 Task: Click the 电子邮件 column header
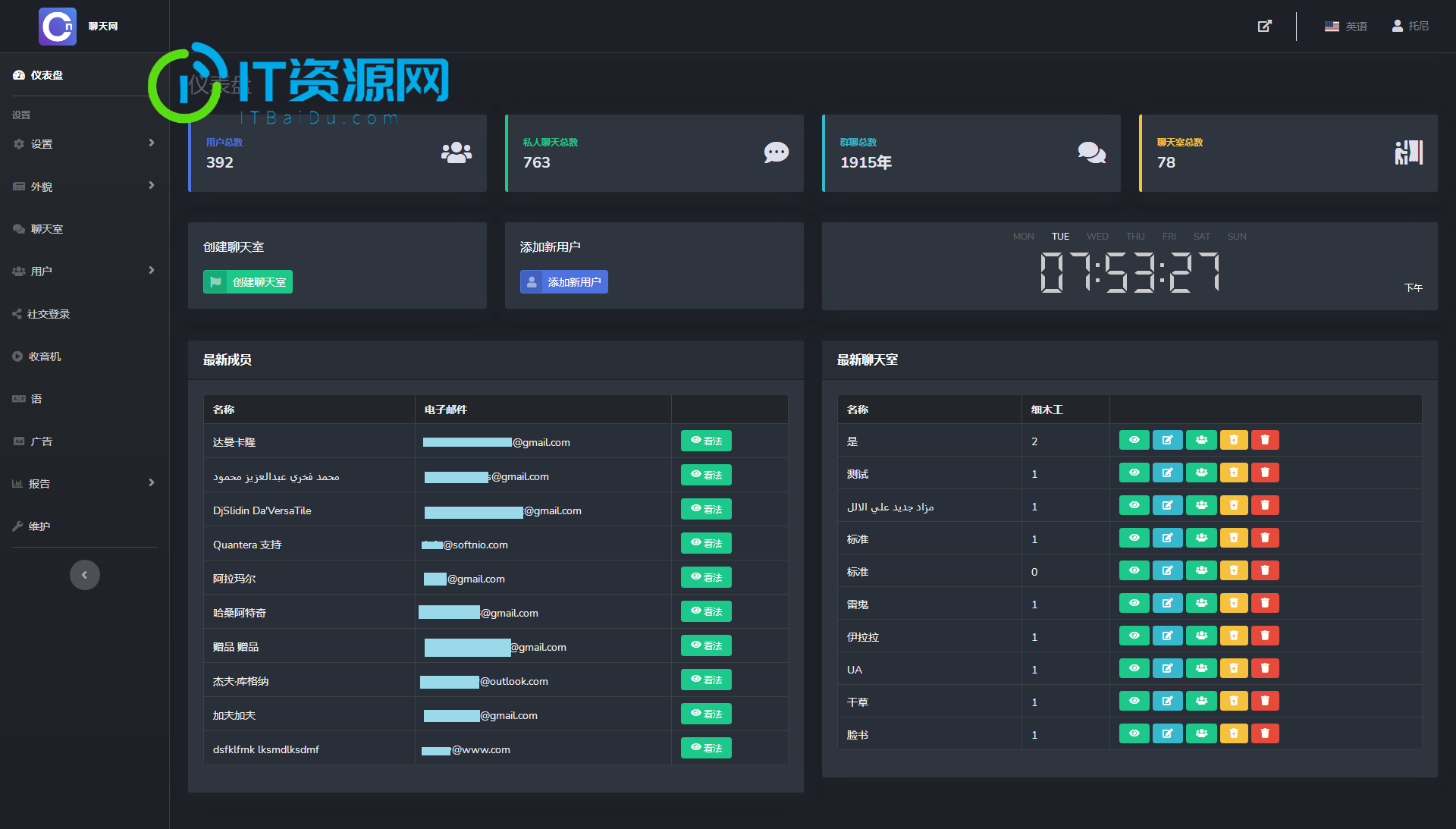coord(446,410)
